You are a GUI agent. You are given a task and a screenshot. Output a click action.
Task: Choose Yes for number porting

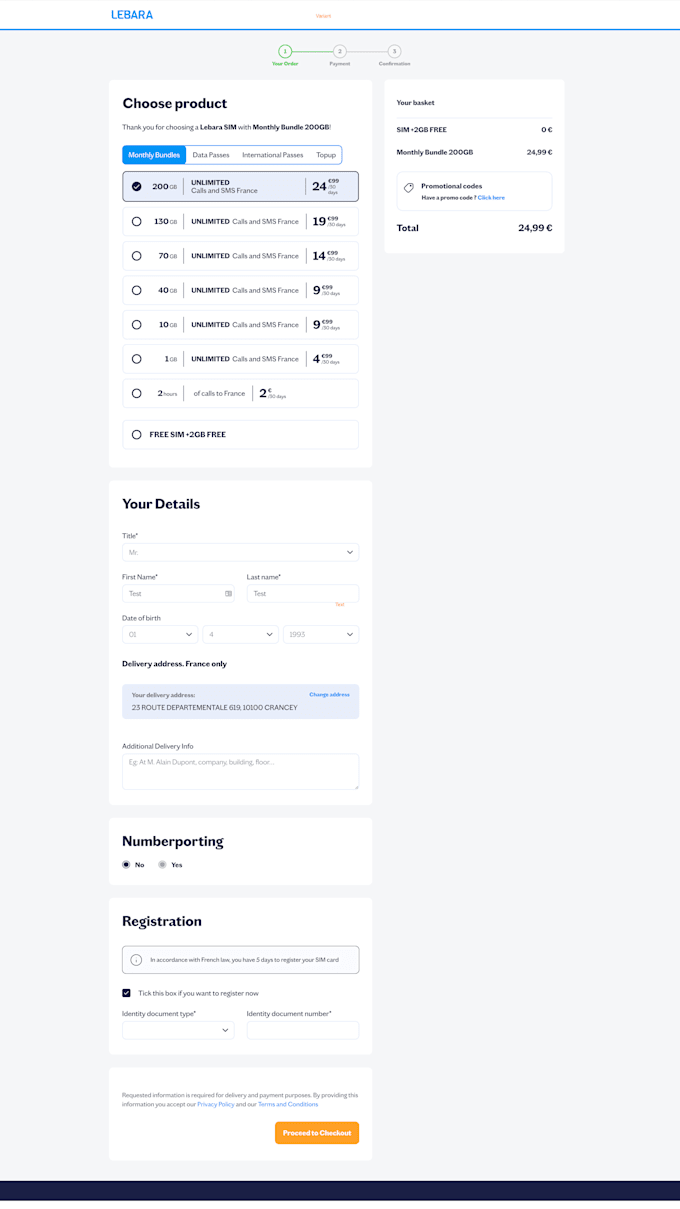162,864
